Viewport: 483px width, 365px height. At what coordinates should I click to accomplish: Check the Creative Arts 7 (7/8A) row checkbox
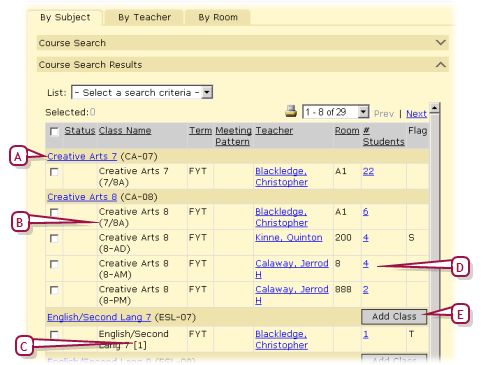click(x=54, y=172)
